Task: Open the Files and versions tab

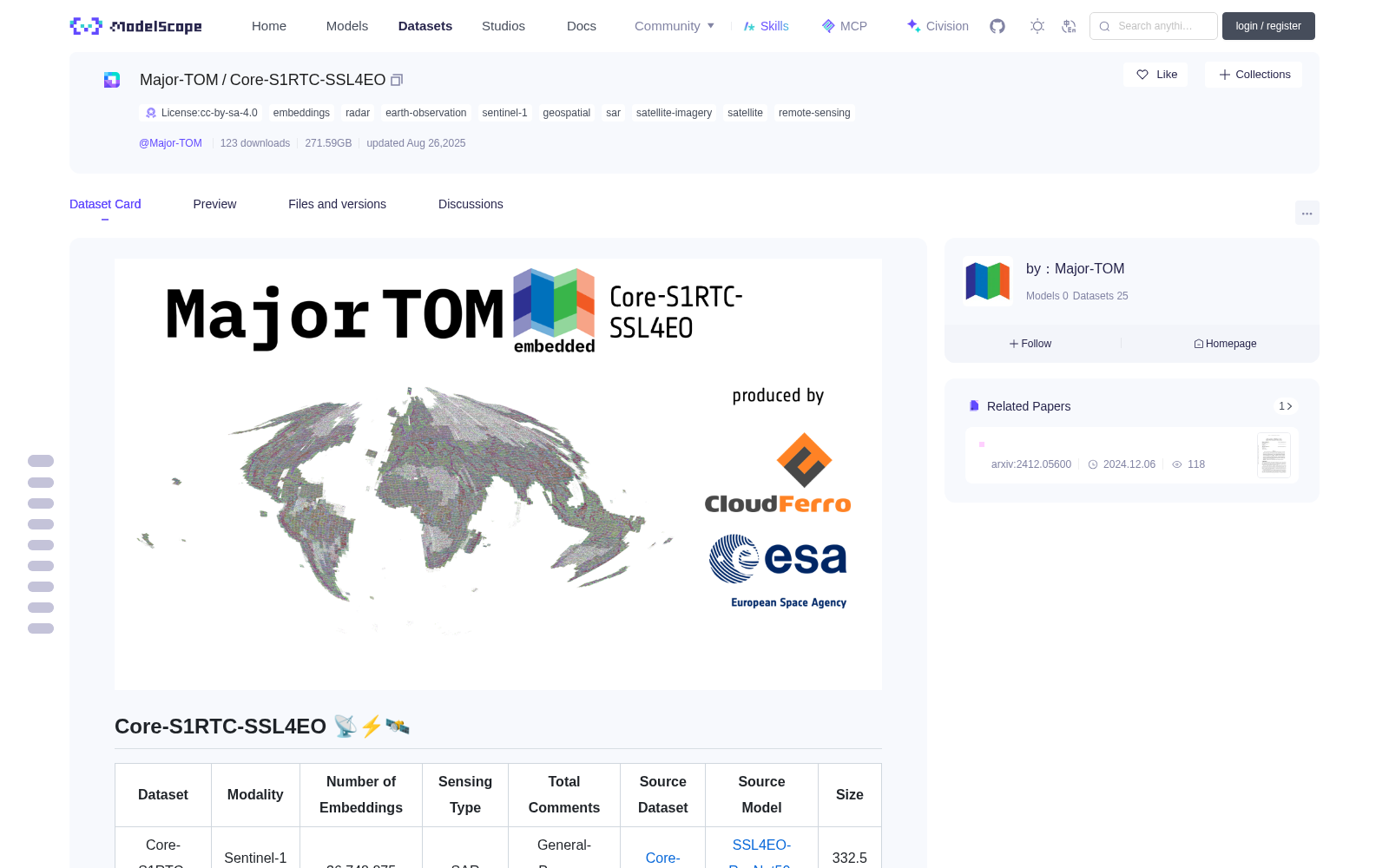Action: click(x=337, y=204)
